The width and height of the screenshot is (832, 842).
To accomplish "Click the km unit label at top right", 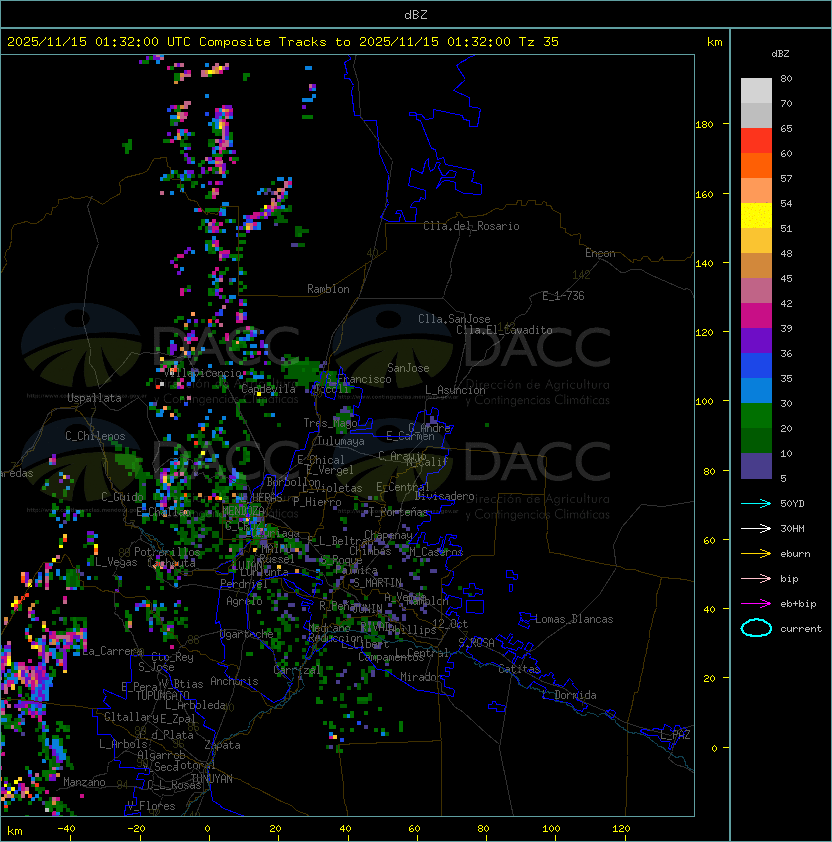I will pyautogui.click(x=714, y=42).
